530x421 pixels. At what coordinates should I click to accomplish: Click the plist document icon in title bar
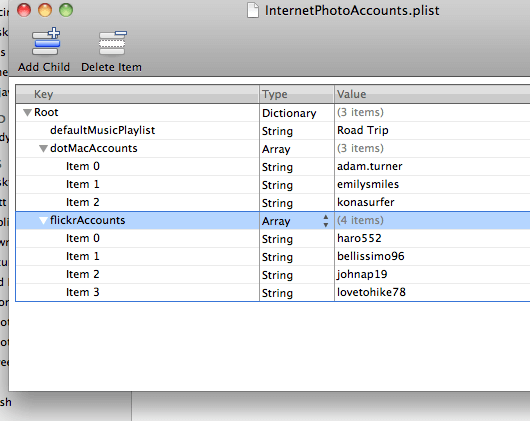pos(253,10)
